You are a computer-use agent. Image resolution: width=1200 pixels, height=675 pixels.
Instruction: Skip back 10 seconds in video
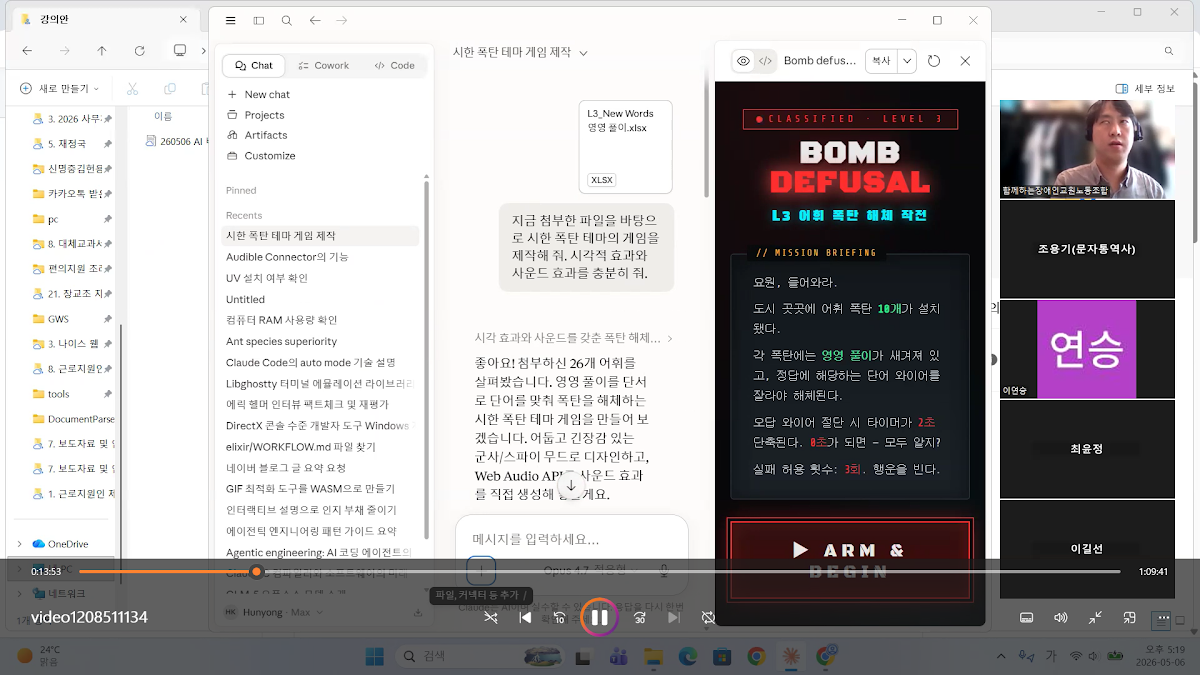coord(560,618)
